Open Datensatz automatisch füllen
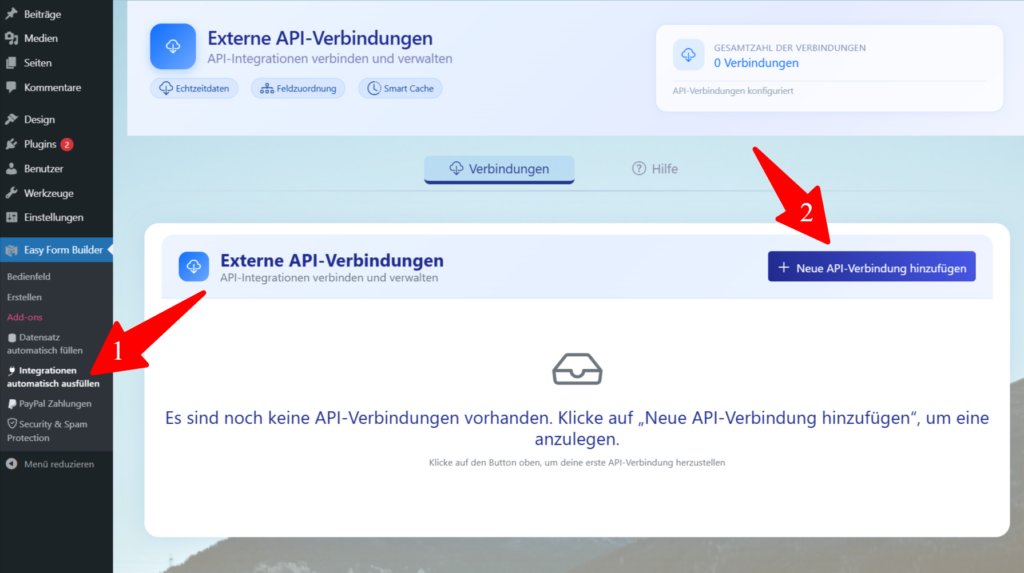 [44, 344]
